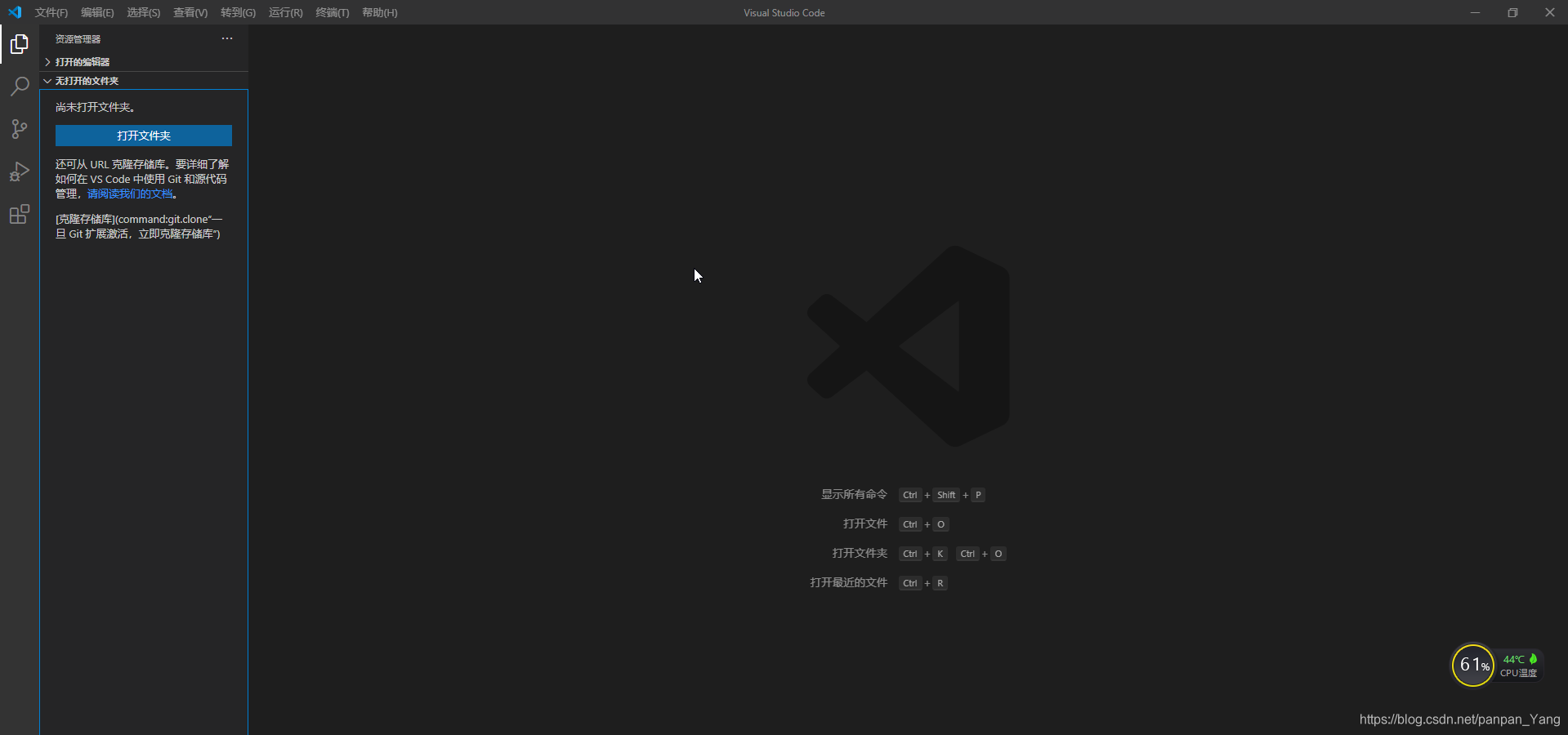
Task: Open the 选择(S) menu
Action: [143, 12]
